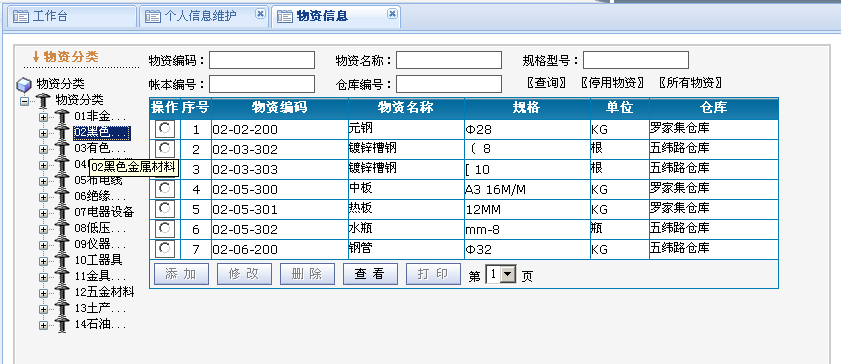
Task: Click the screw icon next to 09仪器
Action: click(x=62, y=245)
